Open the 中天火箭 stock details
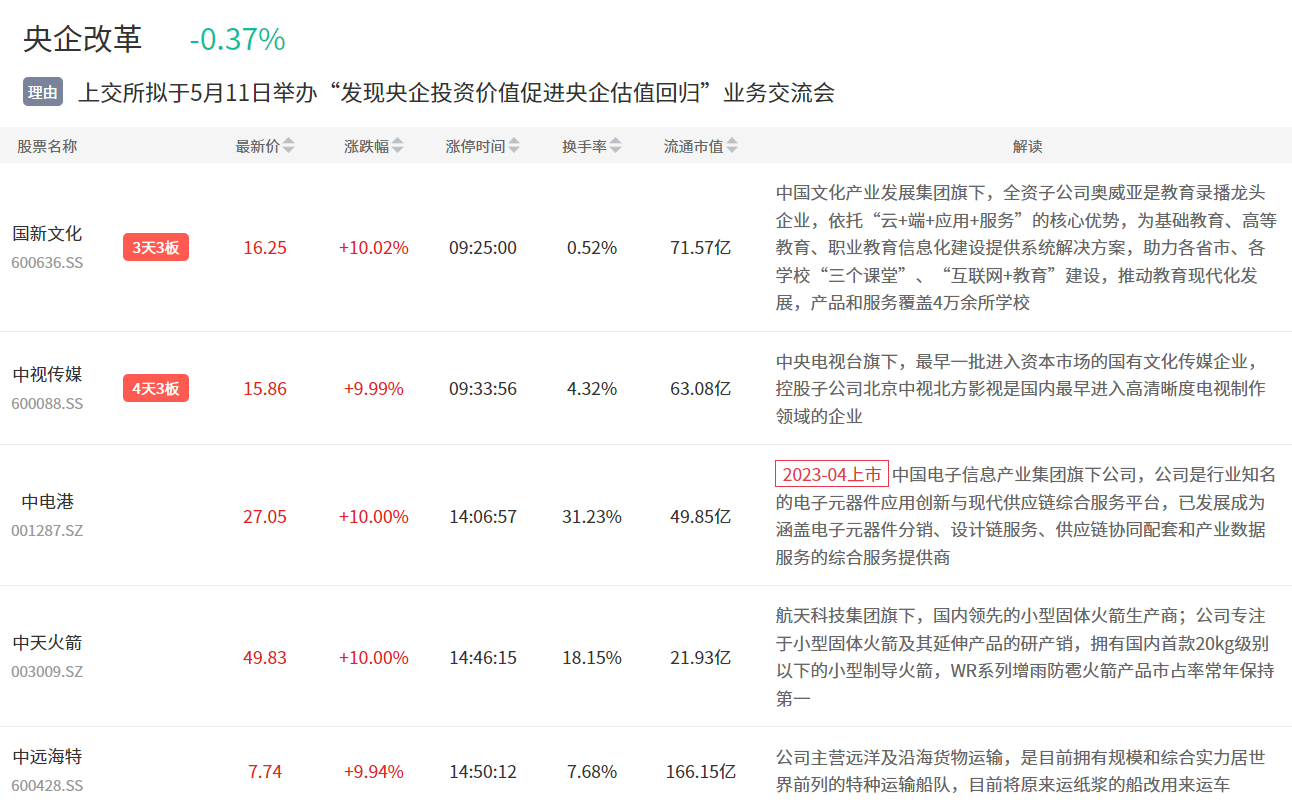 click(x=47, y=643)
